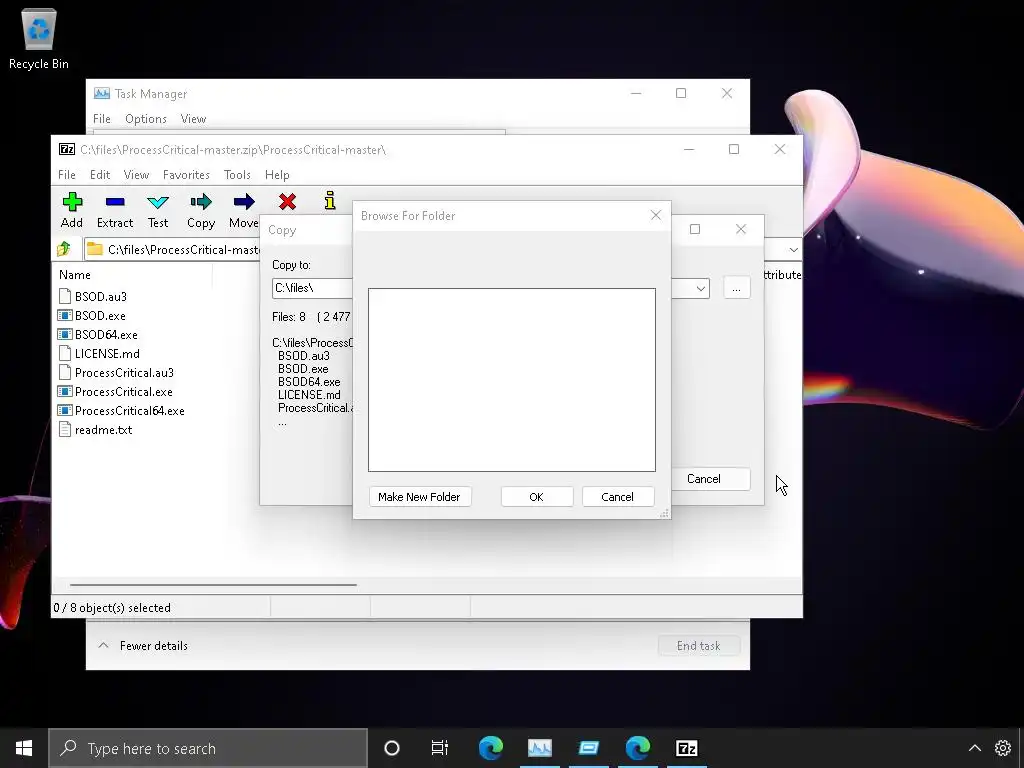Click Cancel in Browse For Folder
The height and width of the screenshot is (768, 1024).
(617, 496)
